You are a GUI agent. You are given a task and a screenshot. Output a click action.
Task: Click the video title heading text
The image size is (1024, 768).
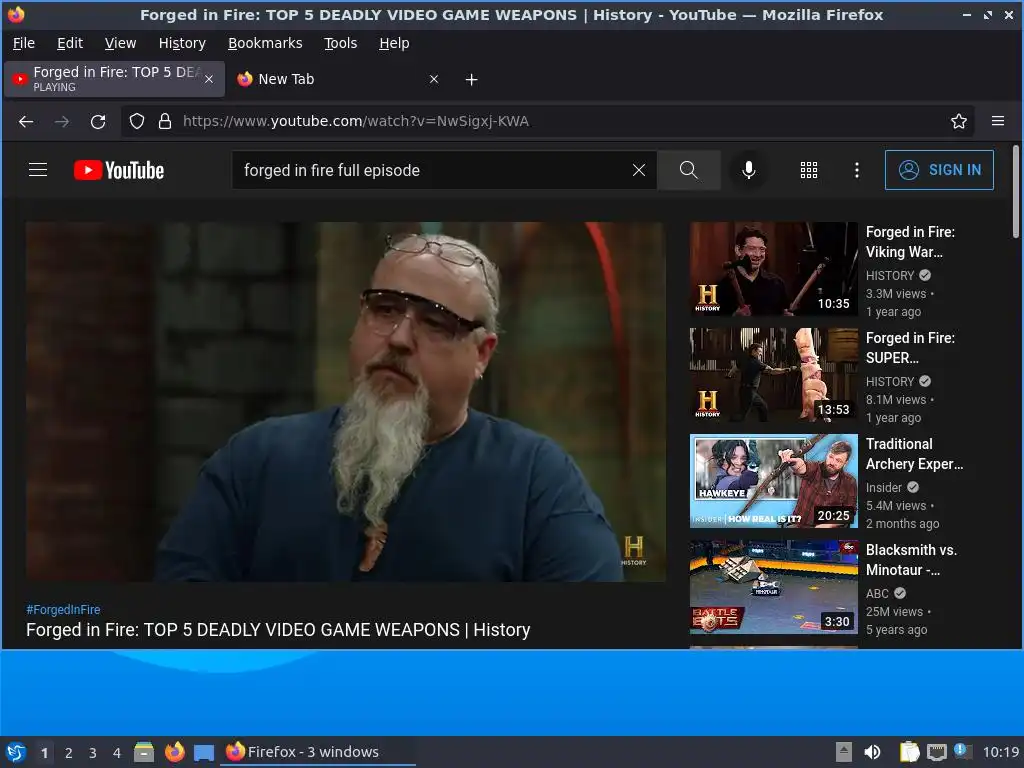point(278,630)
